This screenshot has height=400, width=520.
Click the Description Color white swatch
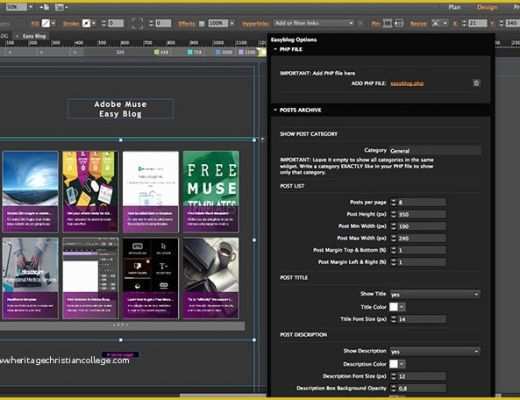coord(394,364)
